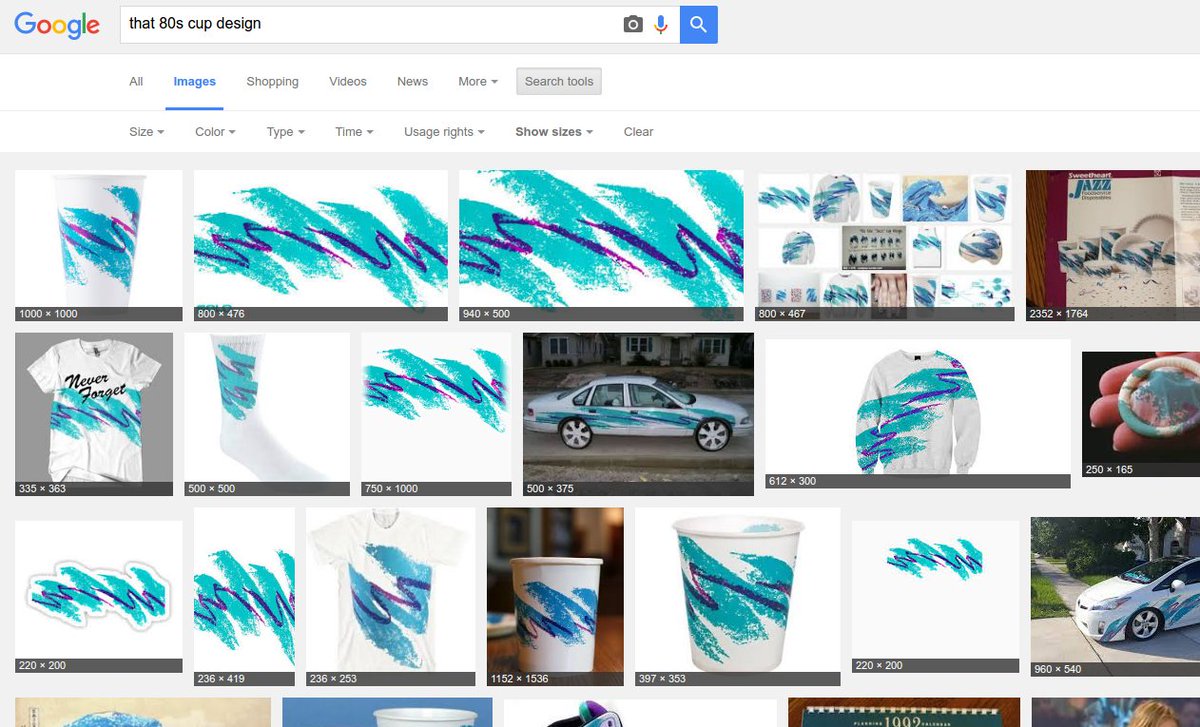Open the 800 × 476 pattern image
This screenshot has width=1200, height=727.
tap(321, 245)
